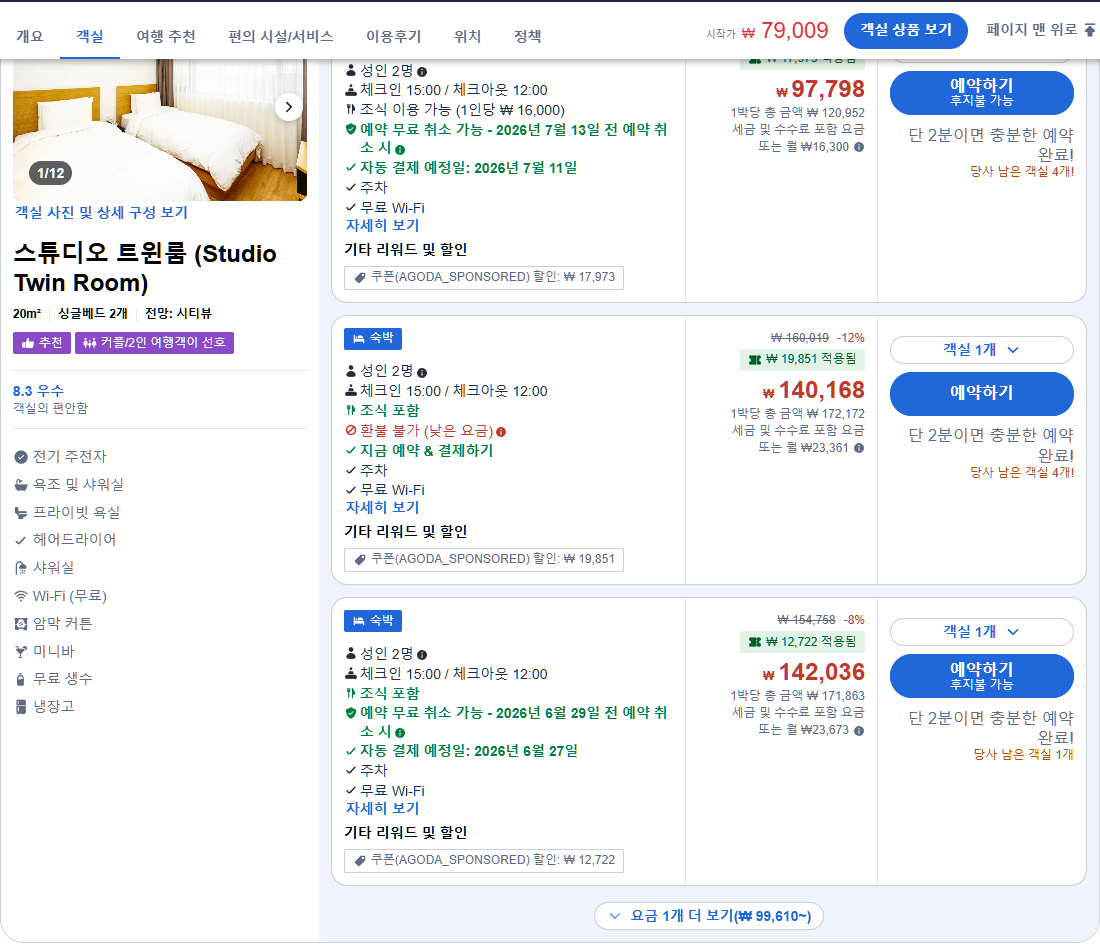The width and height of the screenshot is (1100, 944).
Task: Click info icon beside 월 ₩23,361
Action: (859, 448)
